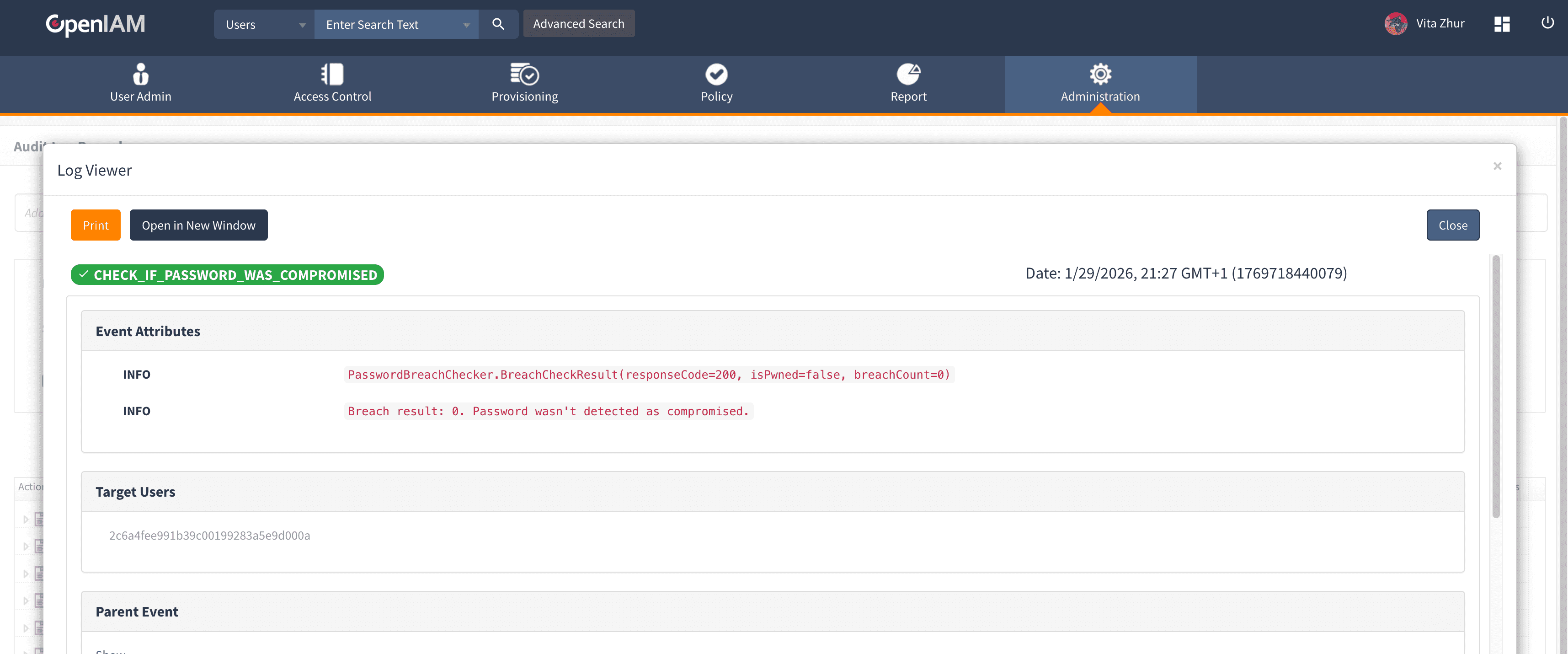
Task: Select the 'Breach result: 0' log line
Action: pyautogui.click(x=549, y=412)
